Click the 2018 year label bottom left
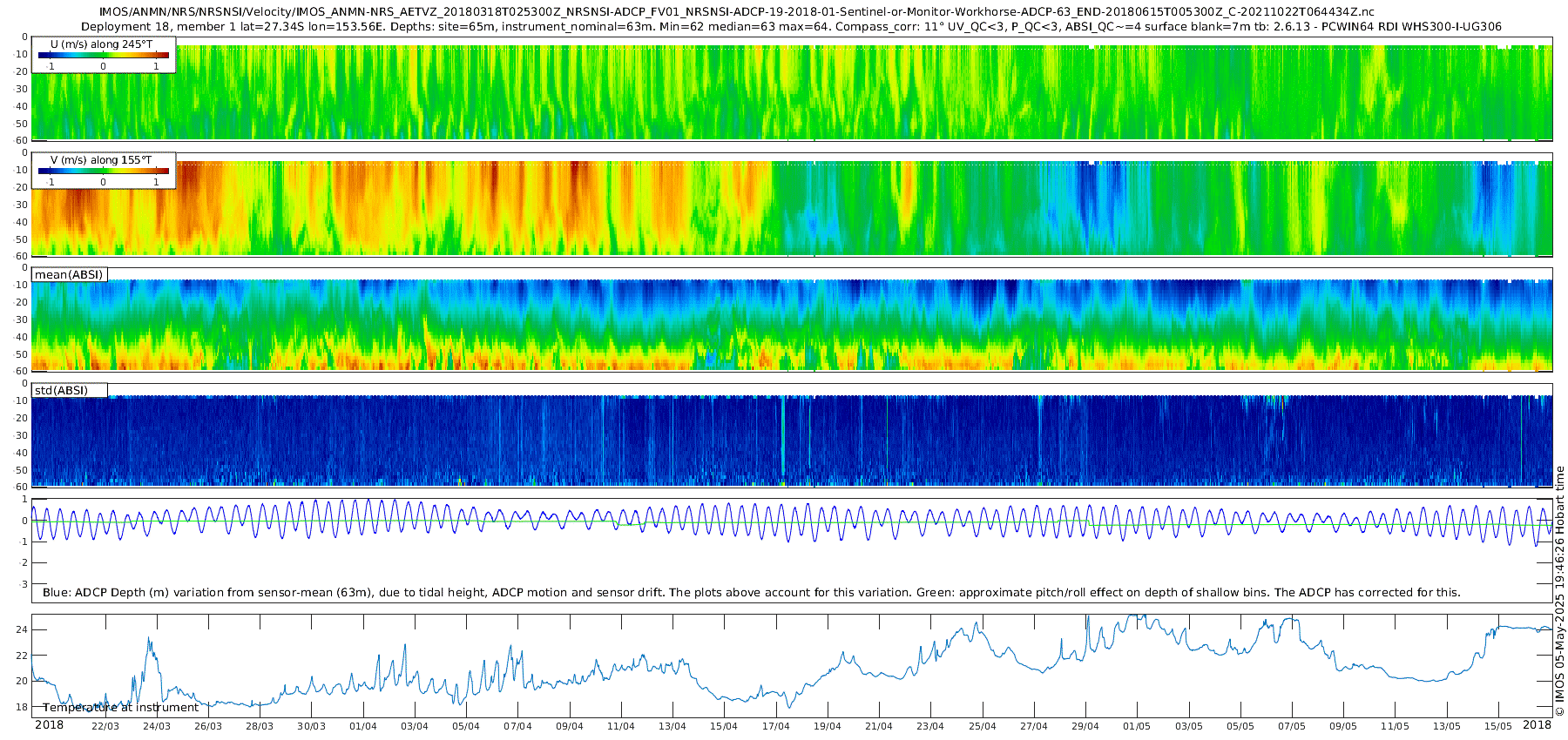 [x=49, y=724]
